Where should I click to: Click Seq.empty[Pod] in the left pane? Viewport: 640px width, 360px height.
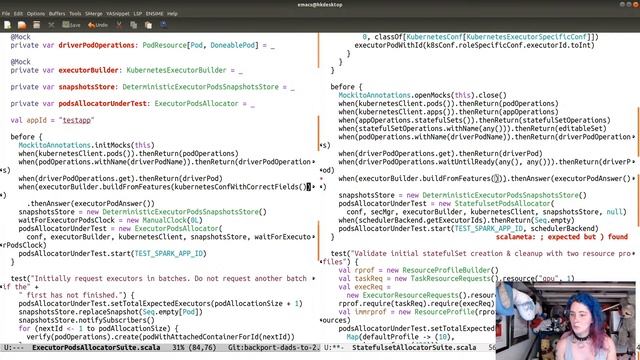[172, 312]
